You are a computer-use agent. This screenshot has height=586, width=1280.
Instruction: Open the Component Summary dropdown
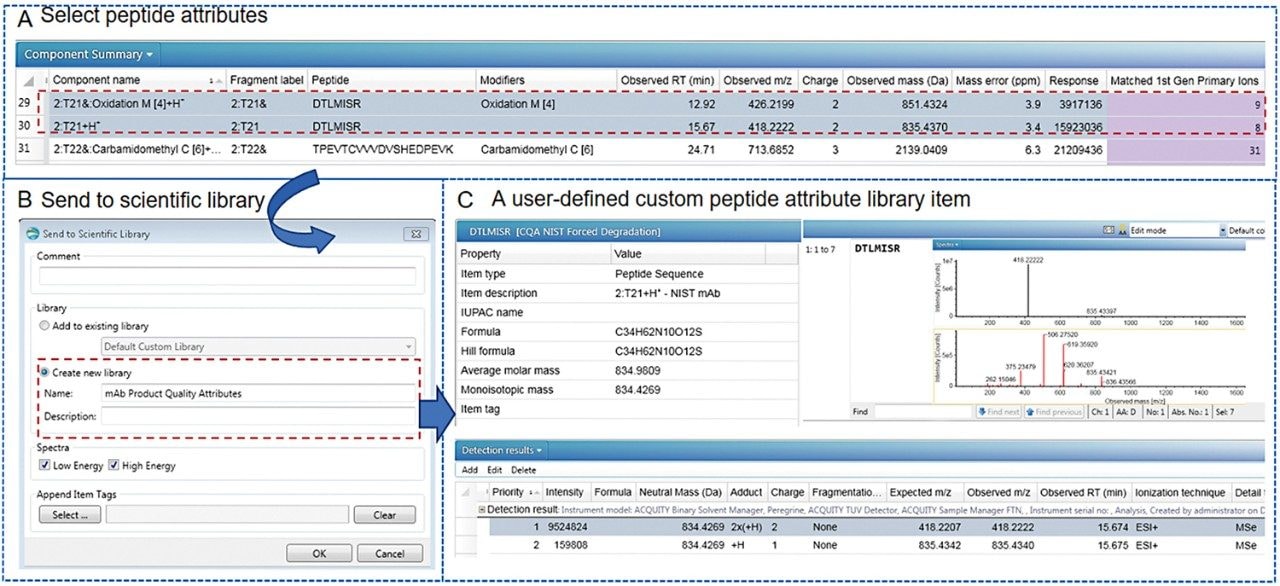point(89,55)
